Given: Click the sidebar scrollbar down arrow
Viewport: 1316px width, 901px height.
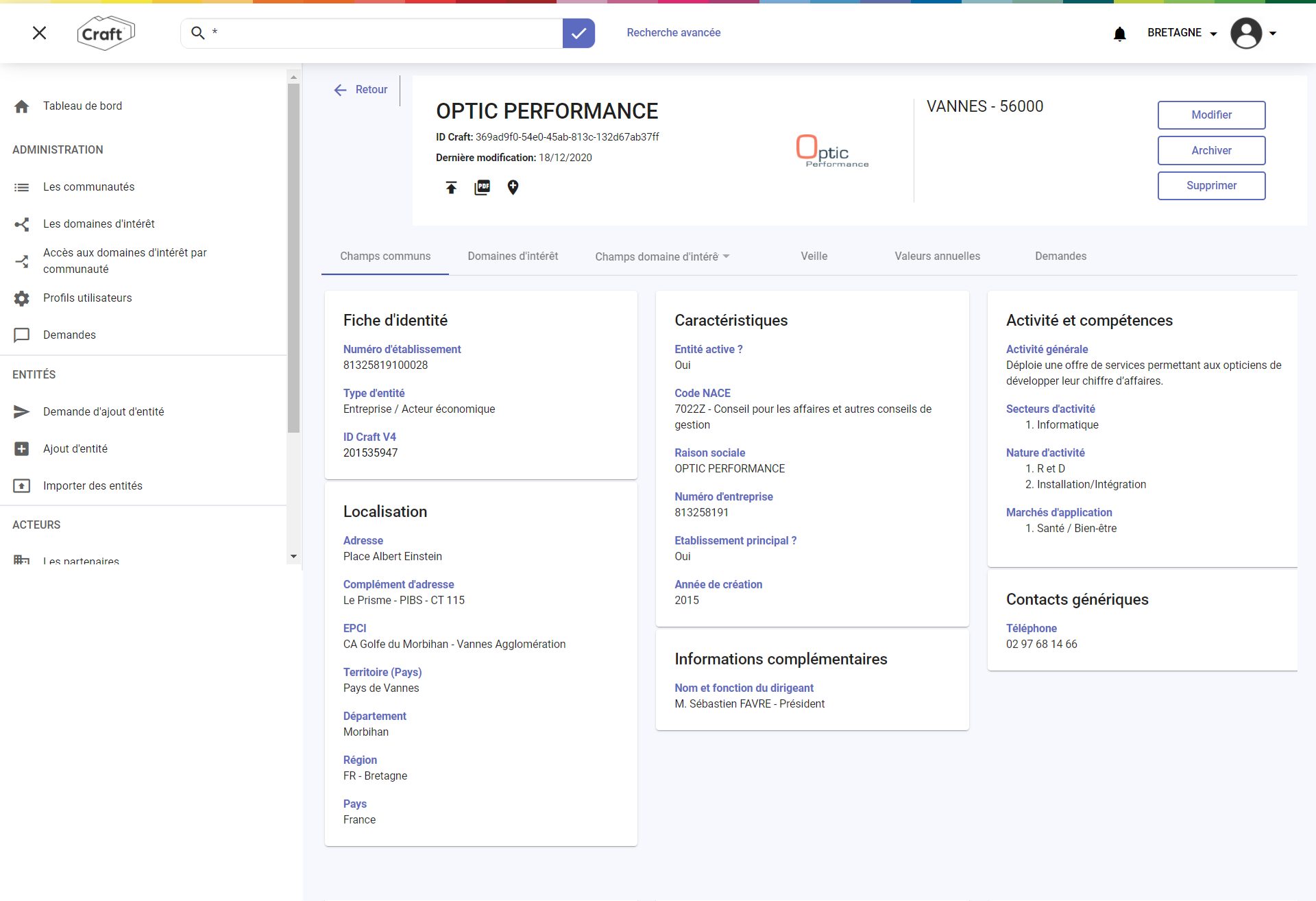Looking at the screenshot, I should click(x=293, y=557).
